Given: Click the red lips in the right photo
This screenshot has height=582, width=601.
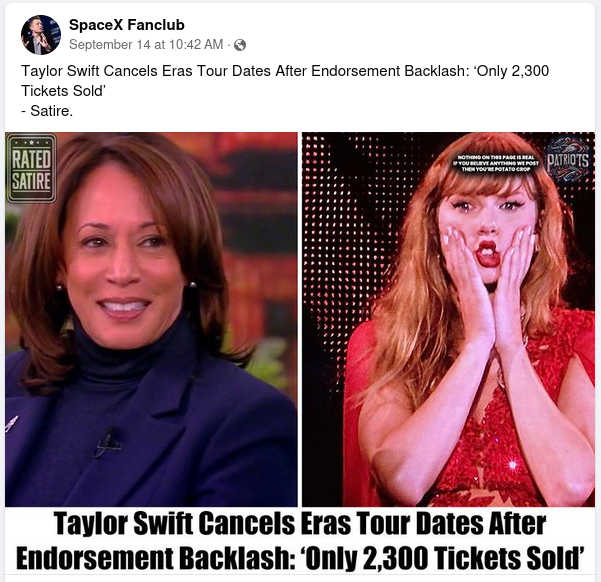Looking at the screenshot, I should coord(488,253).
